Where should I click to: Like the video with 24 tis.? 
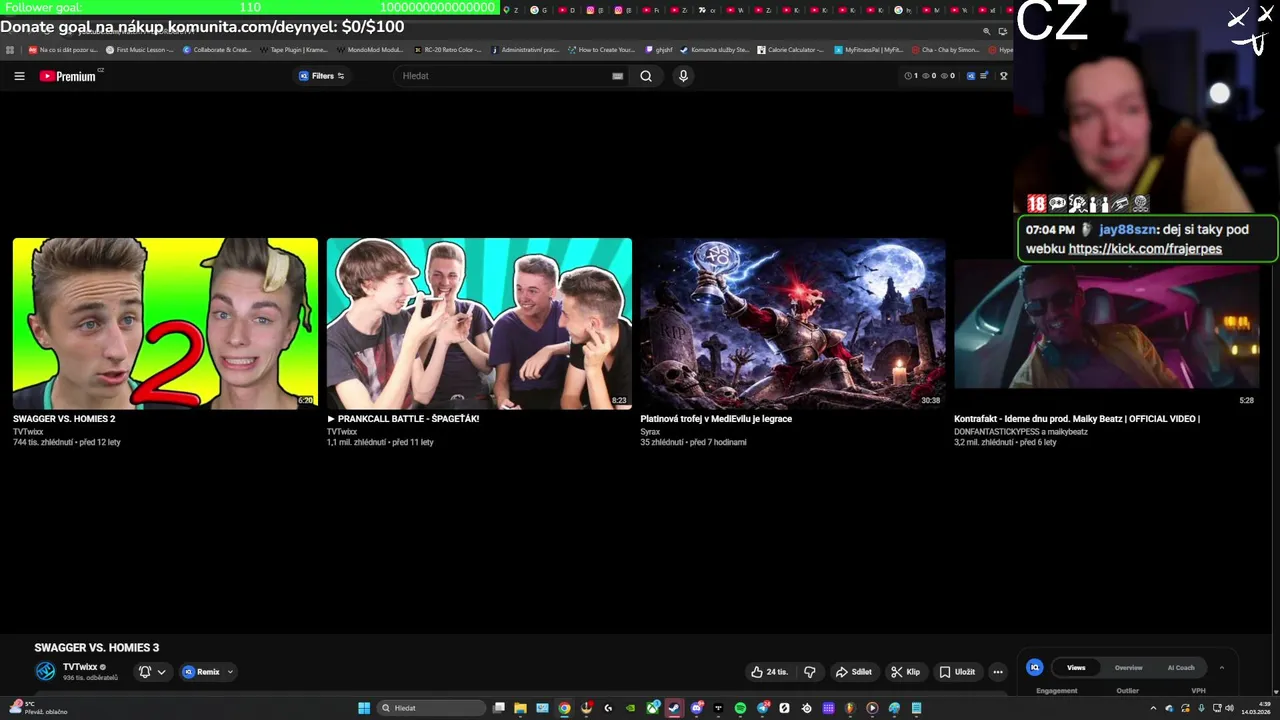point(769,672)
